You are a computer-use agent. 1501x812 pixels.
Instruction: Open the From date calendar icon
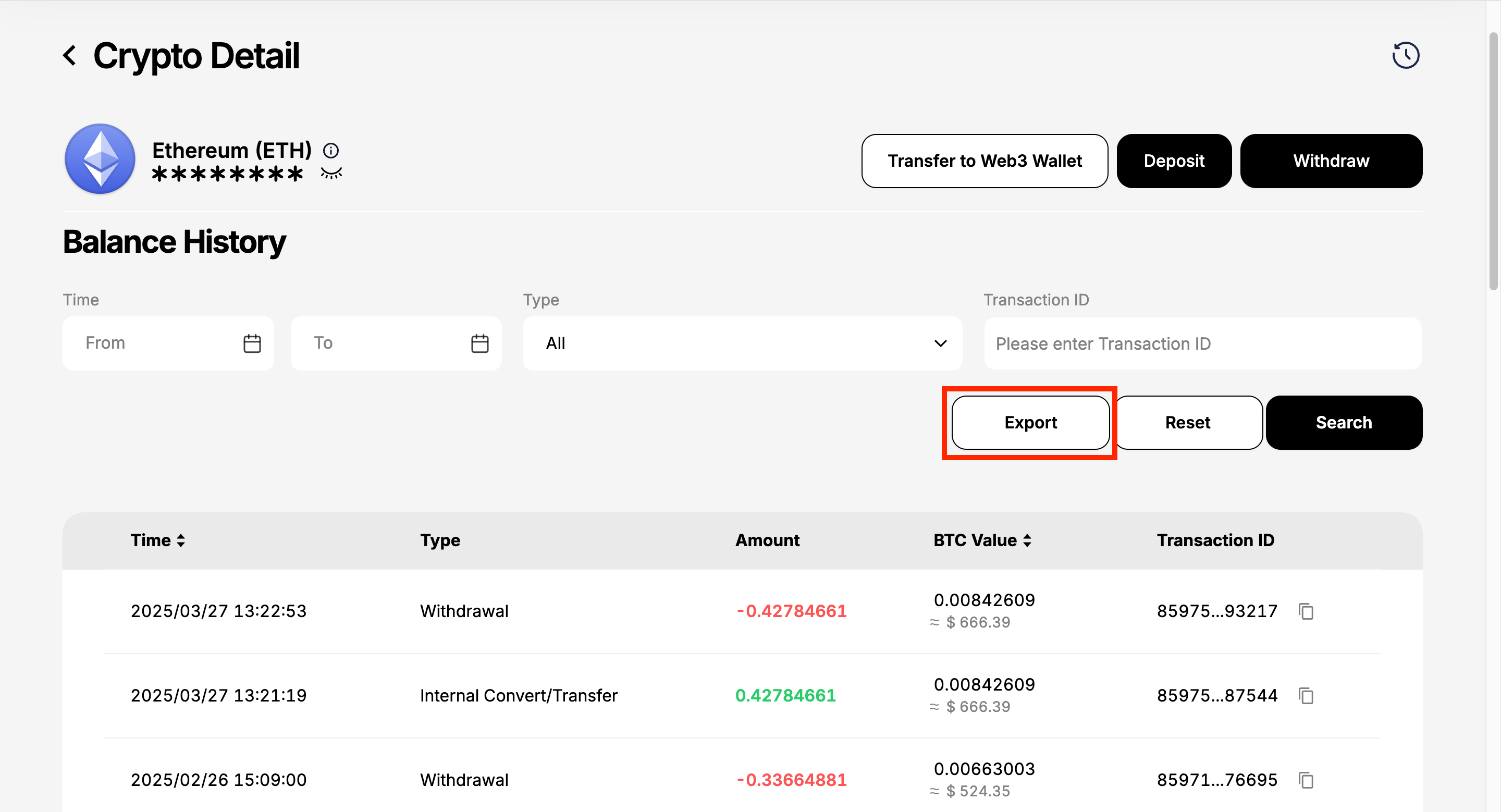coord(252,343)
